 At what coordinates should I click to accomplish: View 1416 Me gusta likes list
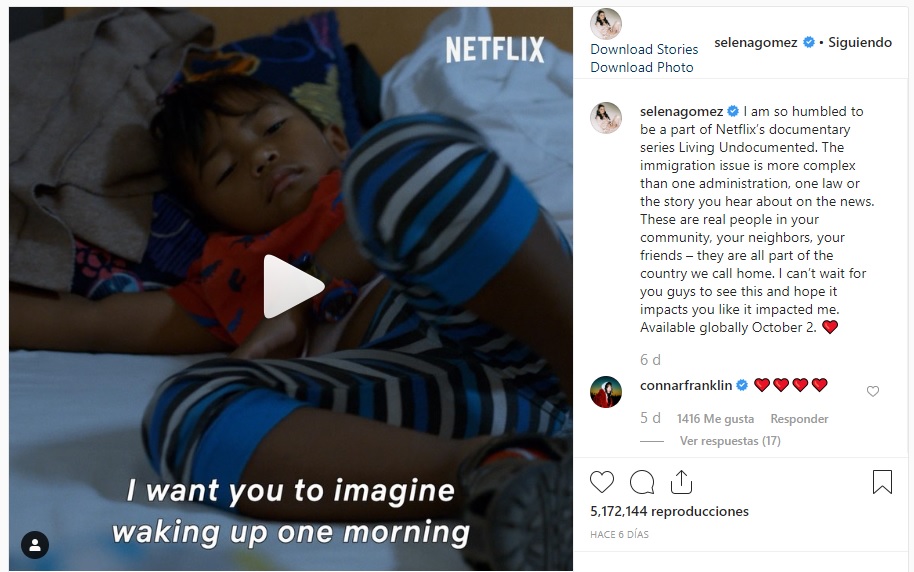pyautogui.click(x=715, y=419)
